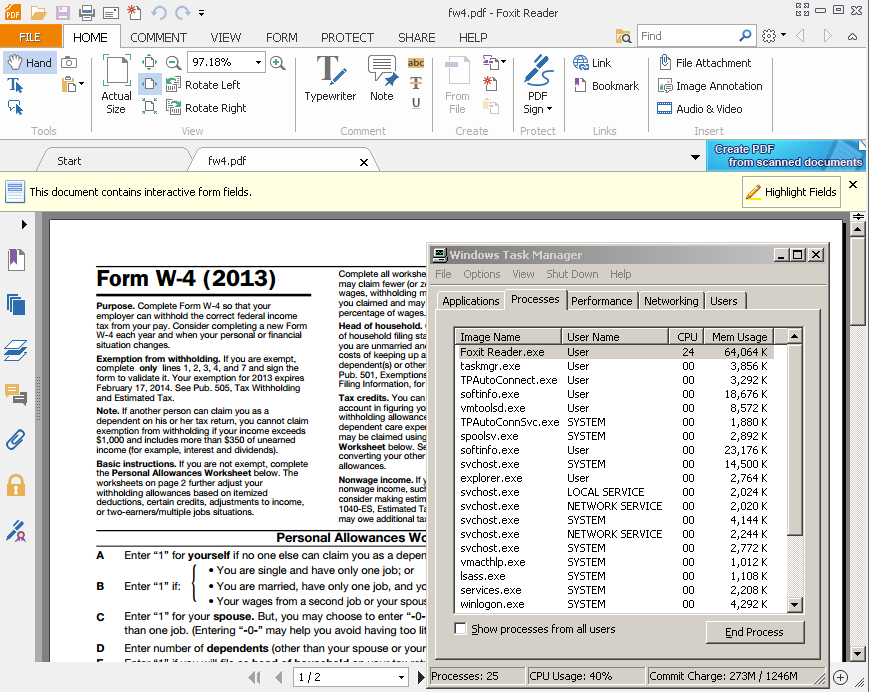Switch to the Start document tab
This screenshot has width=869, height=692.
(x=69, y=161)
